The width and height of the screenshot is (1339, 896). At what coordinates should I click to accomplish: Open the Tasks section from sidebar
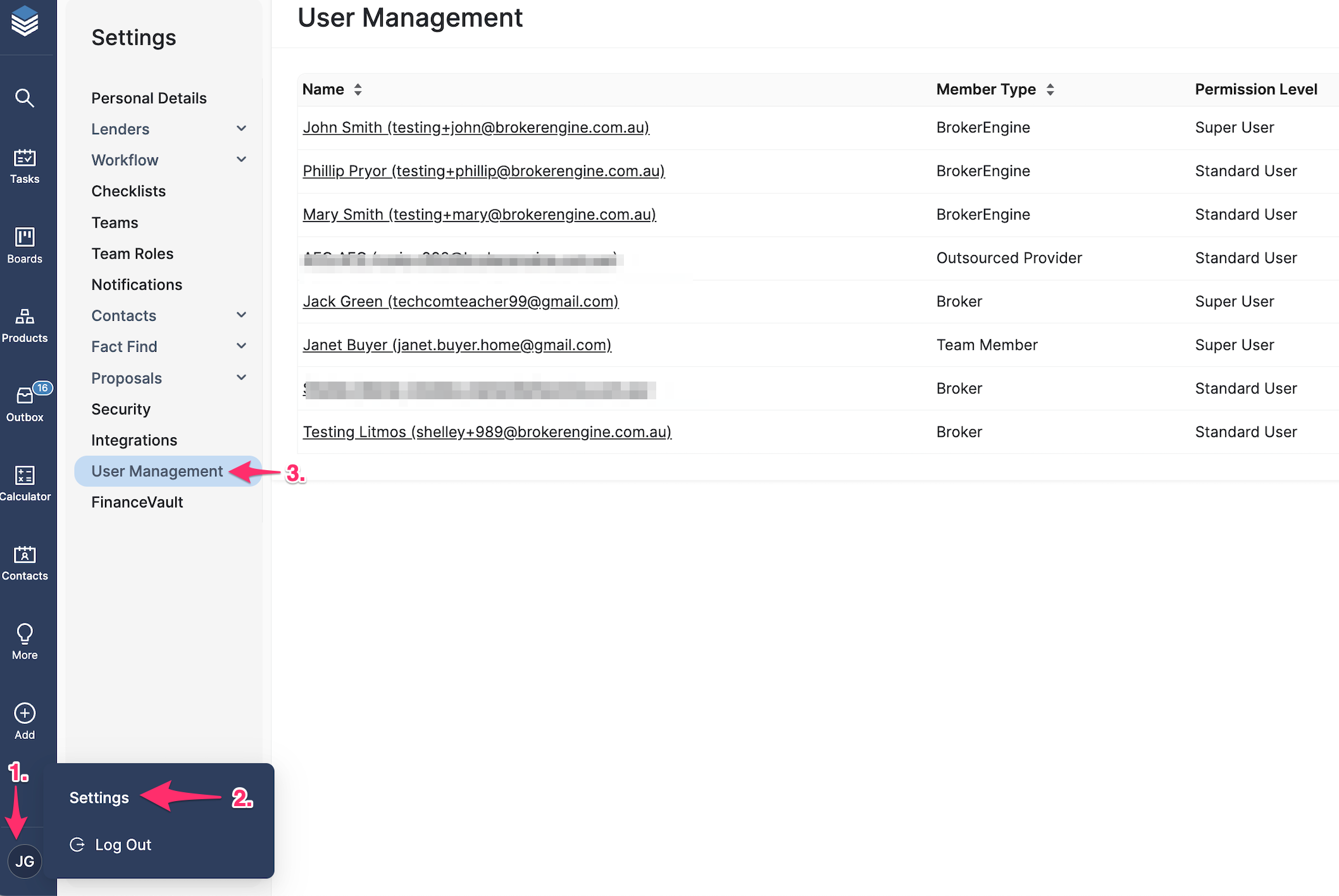click(25, 166)
